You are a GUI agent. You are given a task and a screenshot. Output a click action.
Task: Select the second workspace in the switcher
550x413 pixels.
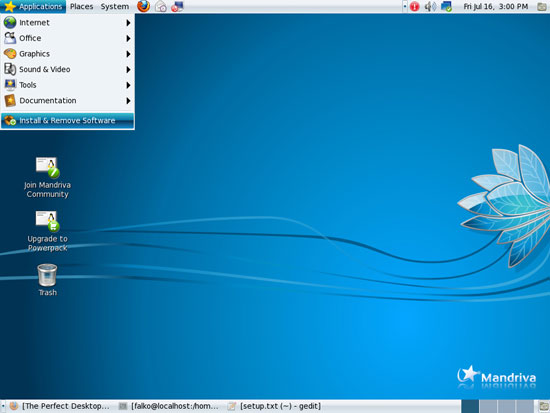tap(488, 406)
